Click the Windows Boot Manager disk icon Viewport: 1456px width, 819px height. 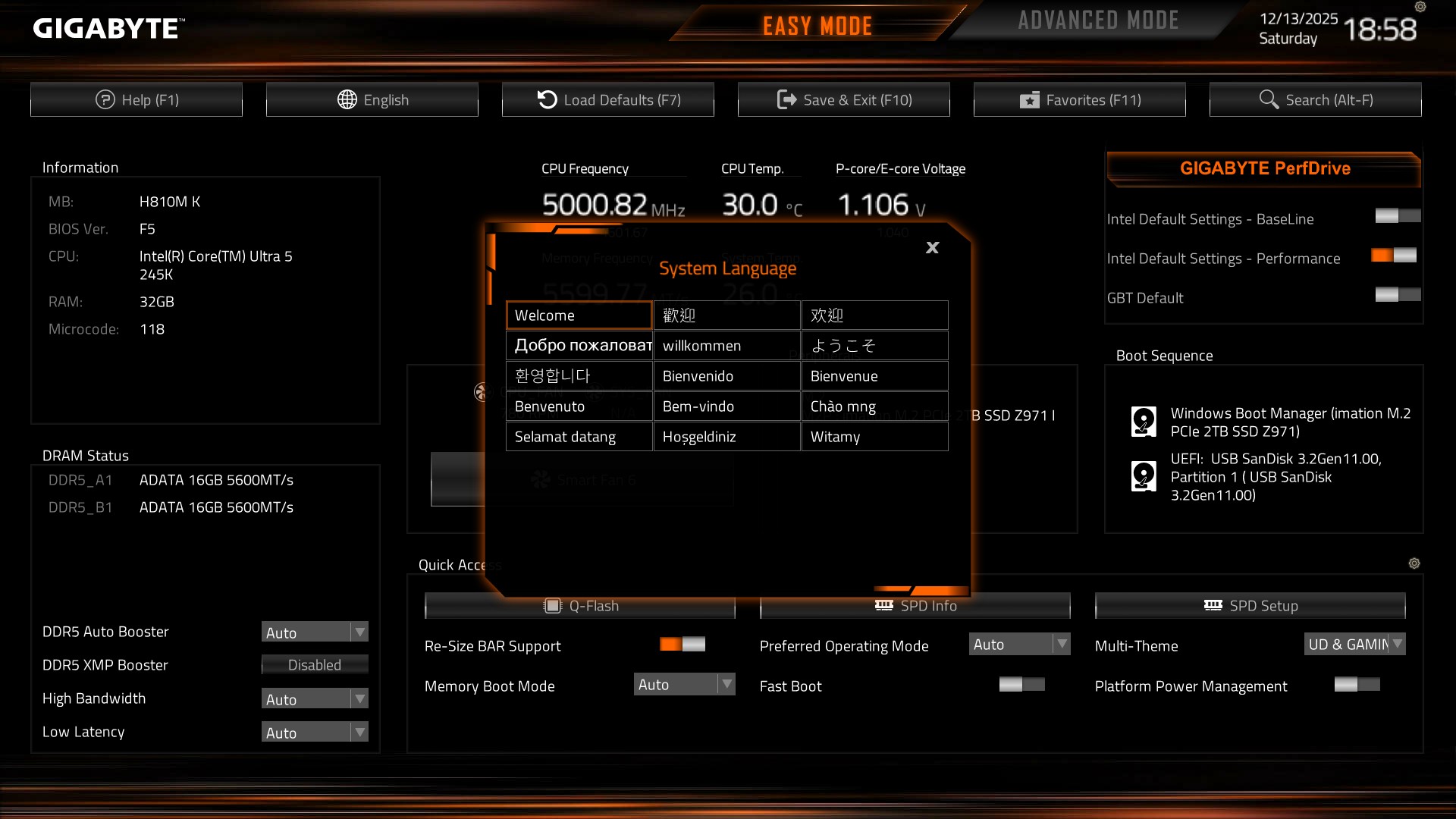pyautogui.click(x=1144, y=422)
